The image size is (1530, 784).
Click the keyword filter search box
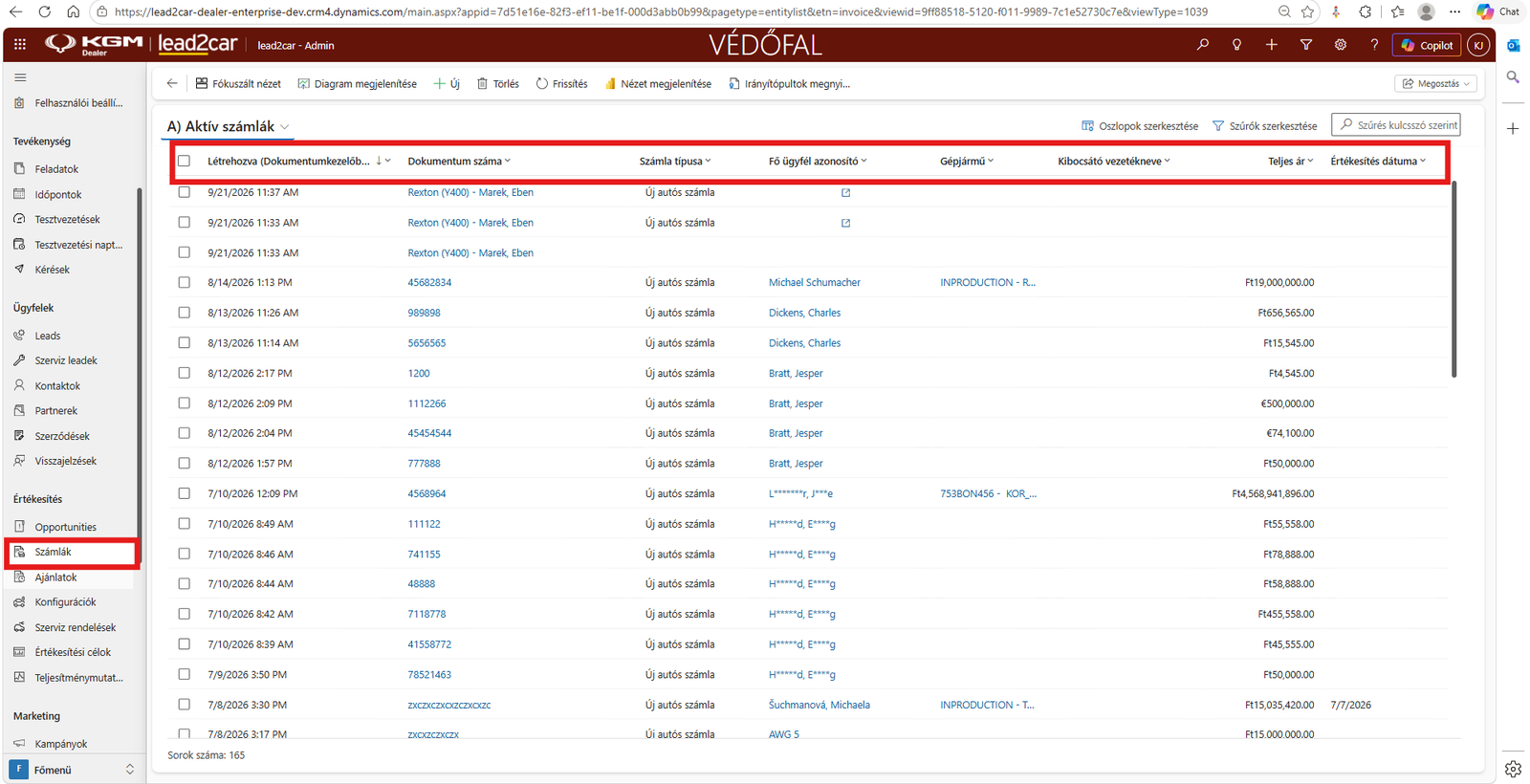click(1396, 125)
